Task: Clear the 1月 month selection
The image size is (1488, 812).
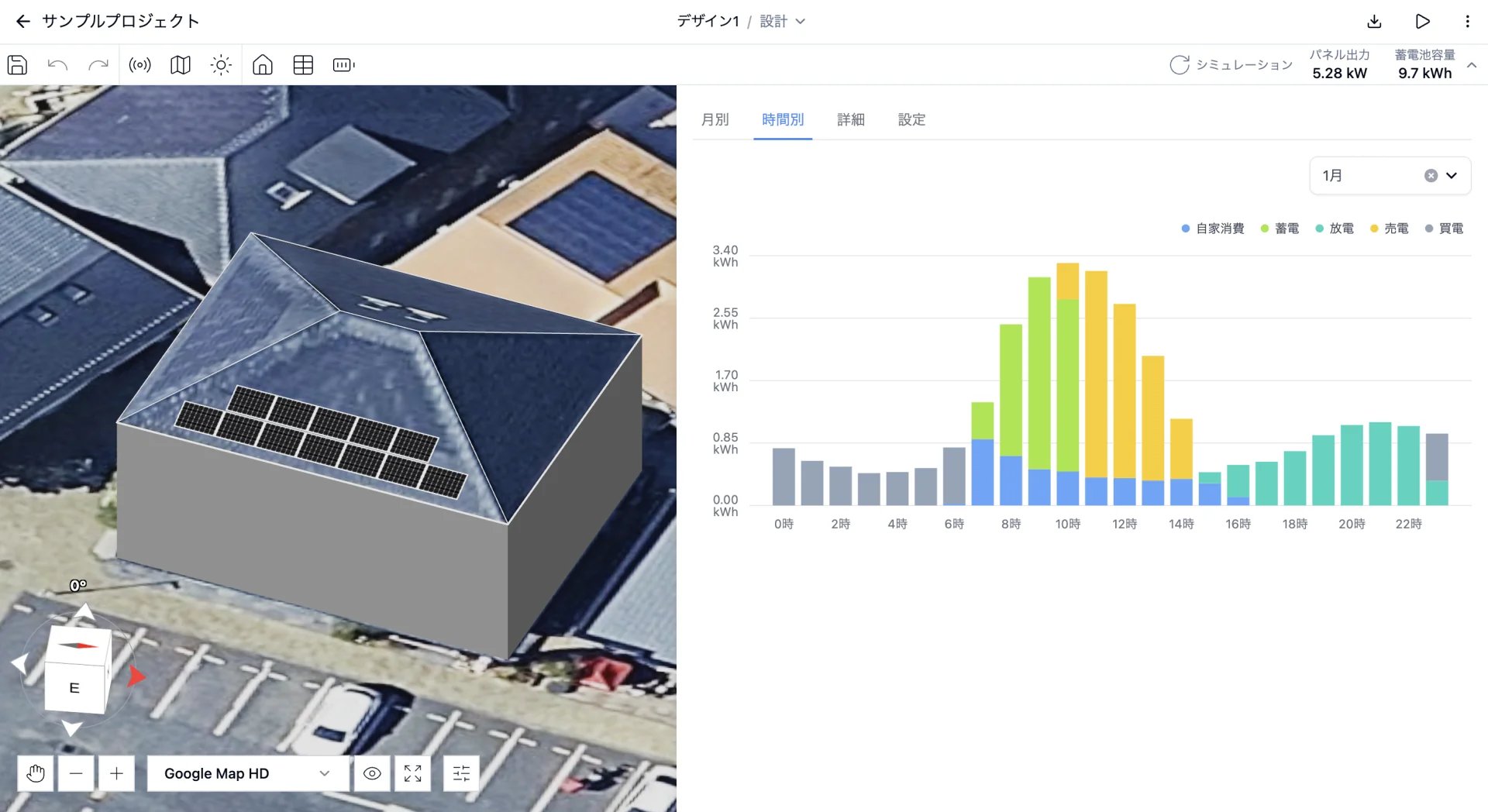Action: coord(1431,176)
